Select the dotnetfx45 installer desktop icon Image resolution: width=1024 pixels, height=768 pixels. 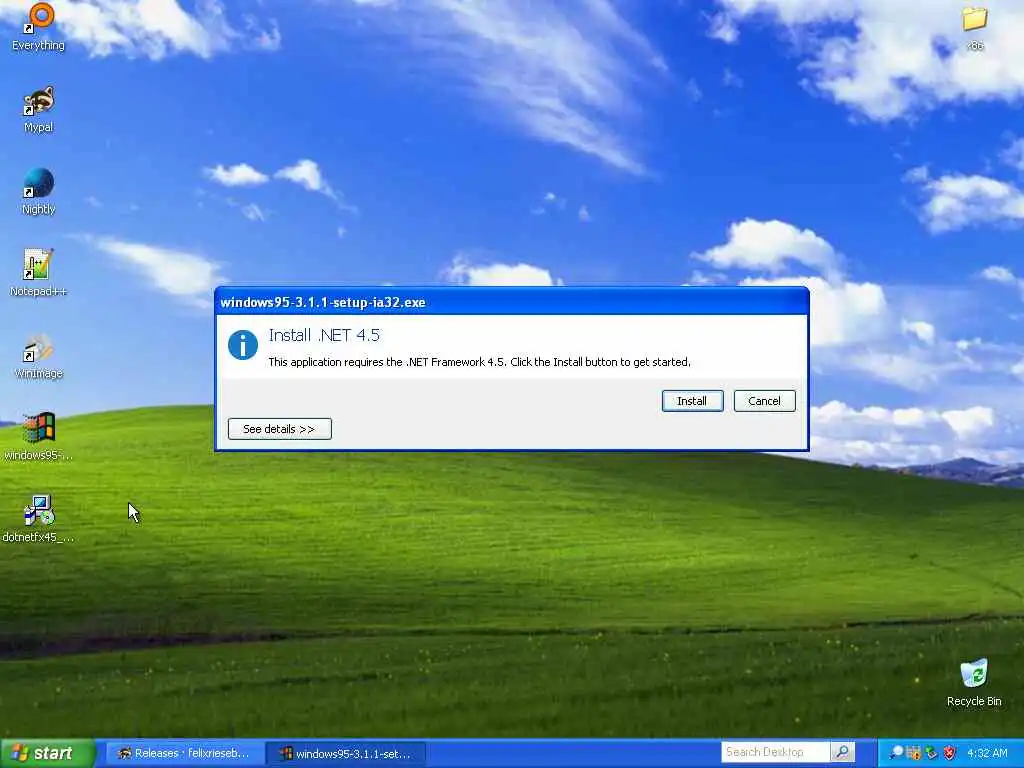pos(39,519)
